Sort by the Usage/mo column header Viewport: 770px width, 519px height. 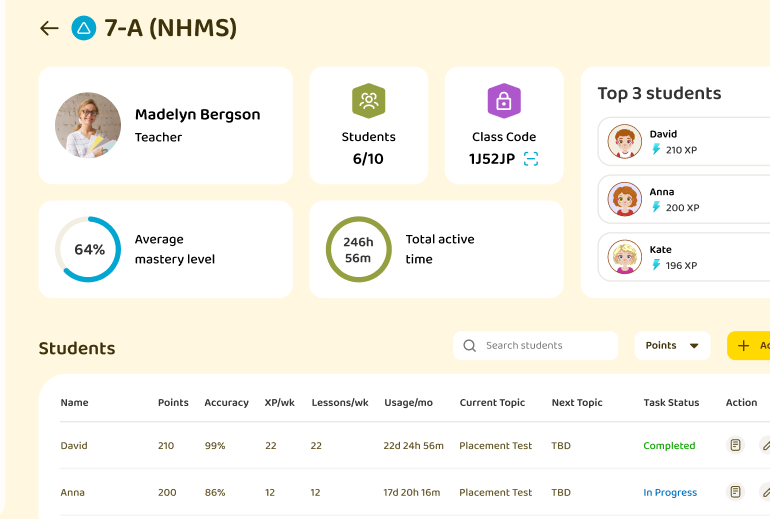[409, 403]
